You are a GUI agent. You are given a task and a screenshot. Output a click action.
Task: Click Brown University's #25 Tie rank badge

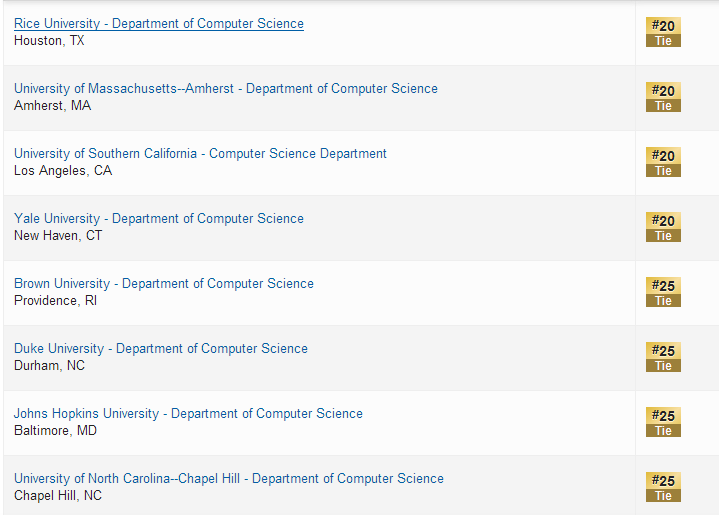pos(663,292)
